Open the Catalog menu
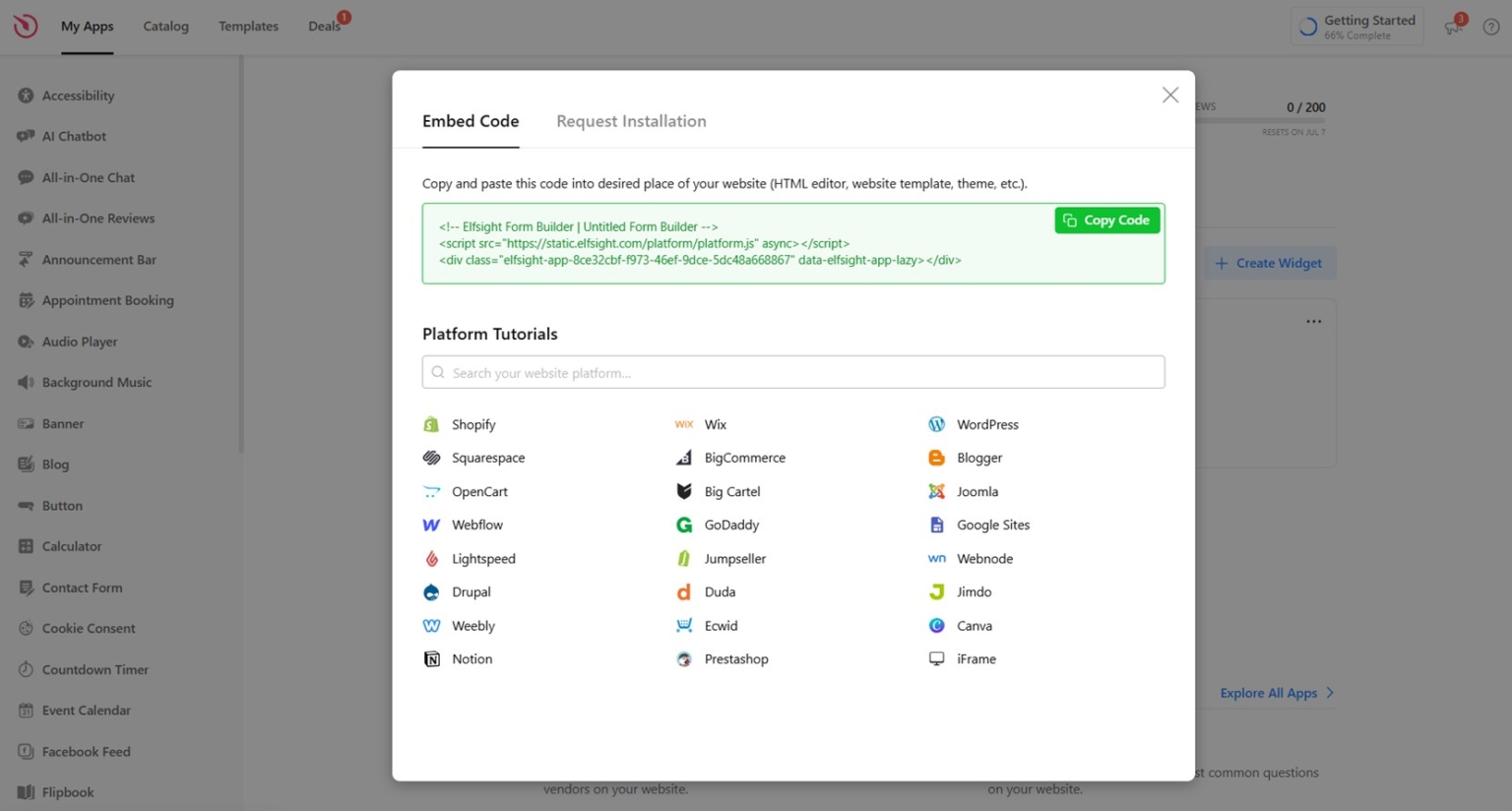The width and height of the screenshot is (1512, 811). pyautogui.click(x=165, y=27)
